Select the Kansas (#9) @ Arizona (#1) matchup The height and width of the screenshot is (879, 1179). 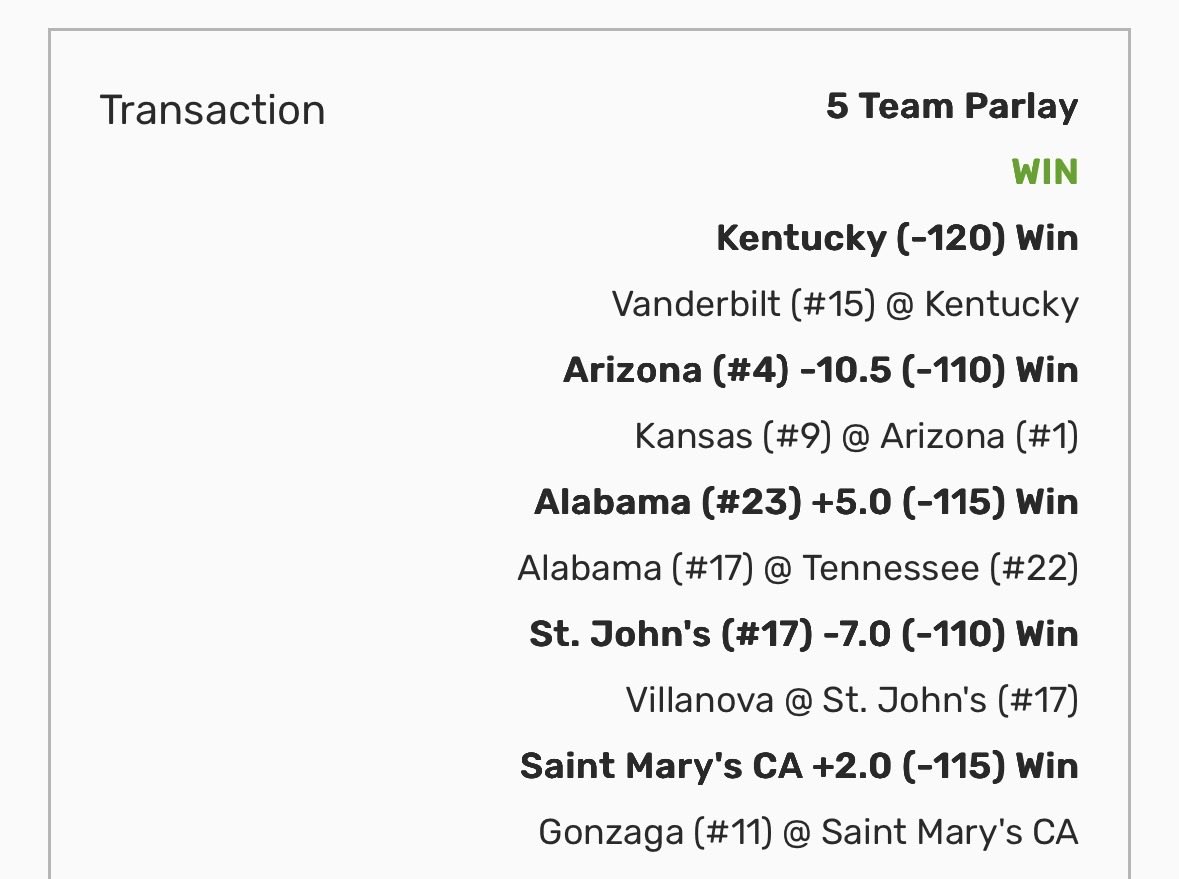(856, 436)
